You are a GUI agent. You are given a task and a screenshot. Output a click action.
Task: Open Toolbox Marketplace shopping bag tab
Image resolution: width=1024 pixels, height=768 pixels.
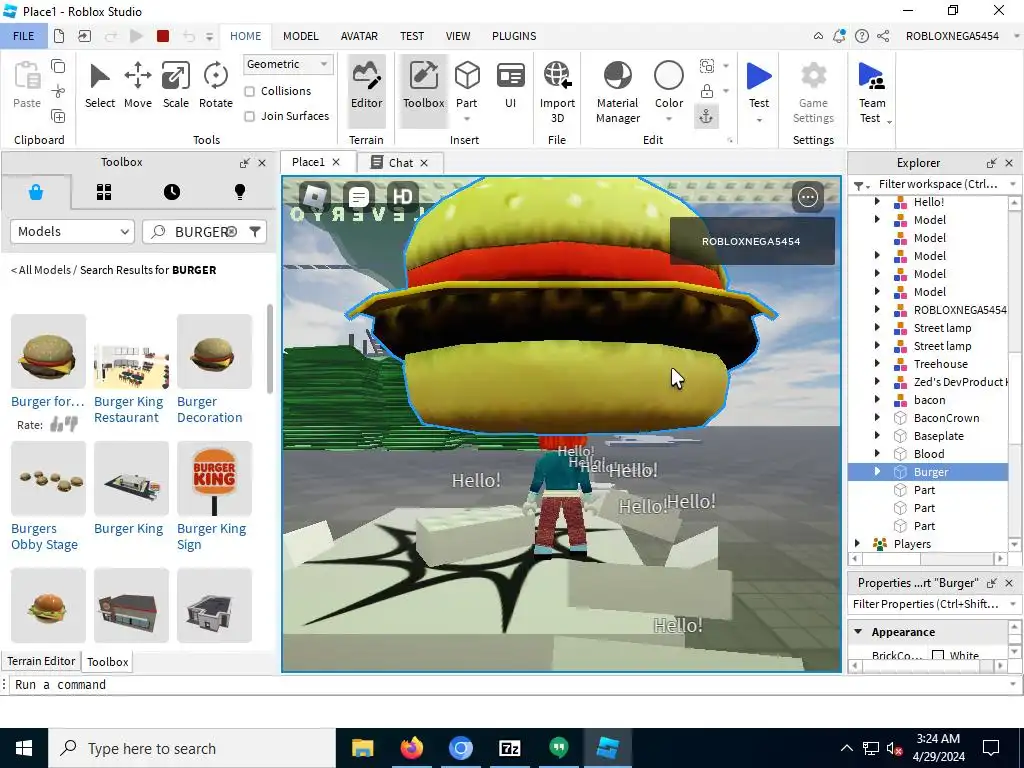click(x=36, y=192)
